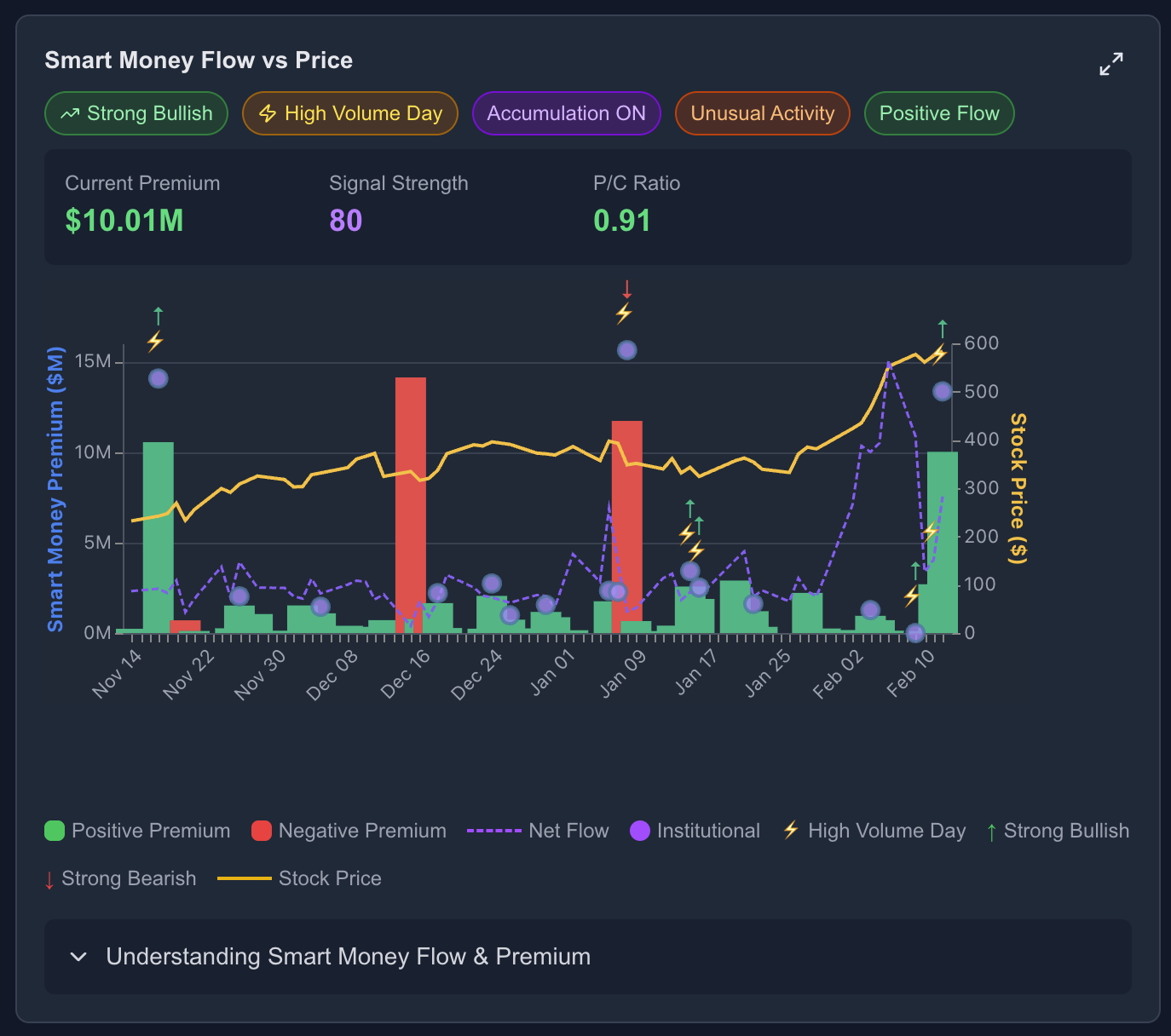
Task: Select the lightning bolt icon in the legend
Action: click(789, 830)
